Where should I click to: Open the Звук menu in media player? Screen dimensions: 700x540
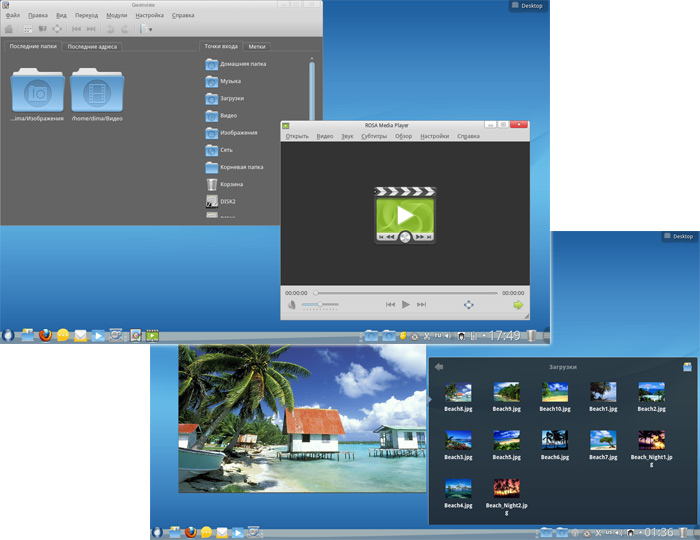[347, 136]
